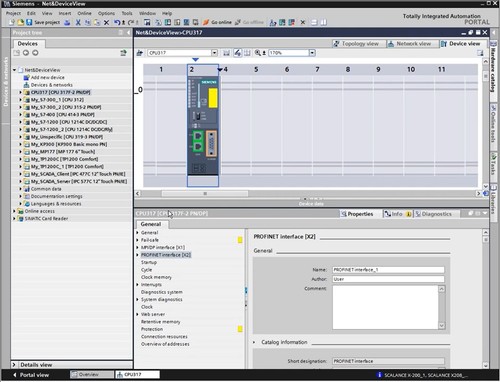500x382 pixels.
Task: Click the Go offline button
Action: click(x=249, y=22)
